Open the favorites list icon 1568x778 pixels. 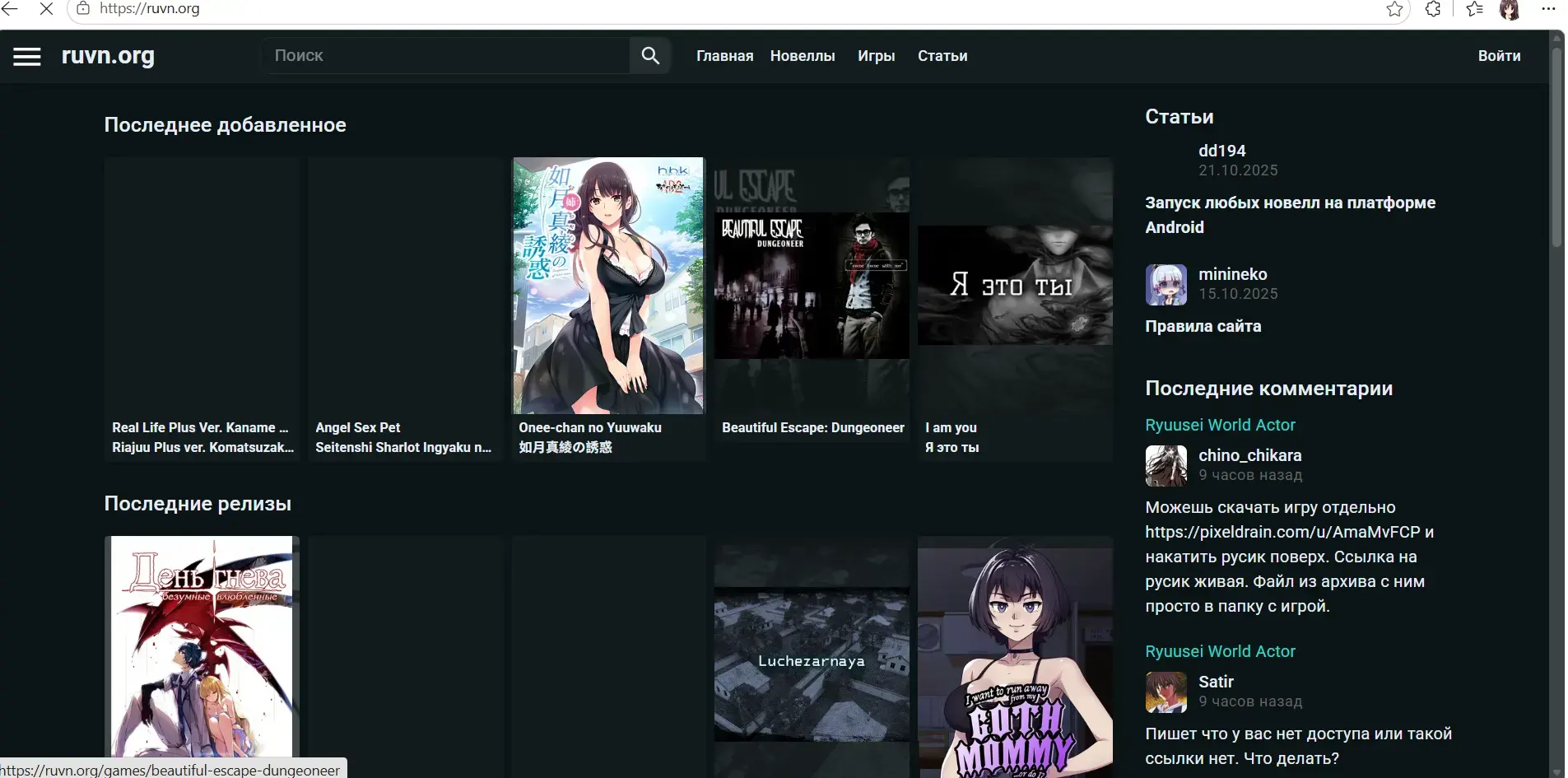pyautogui.click(x=1474, y=9)
